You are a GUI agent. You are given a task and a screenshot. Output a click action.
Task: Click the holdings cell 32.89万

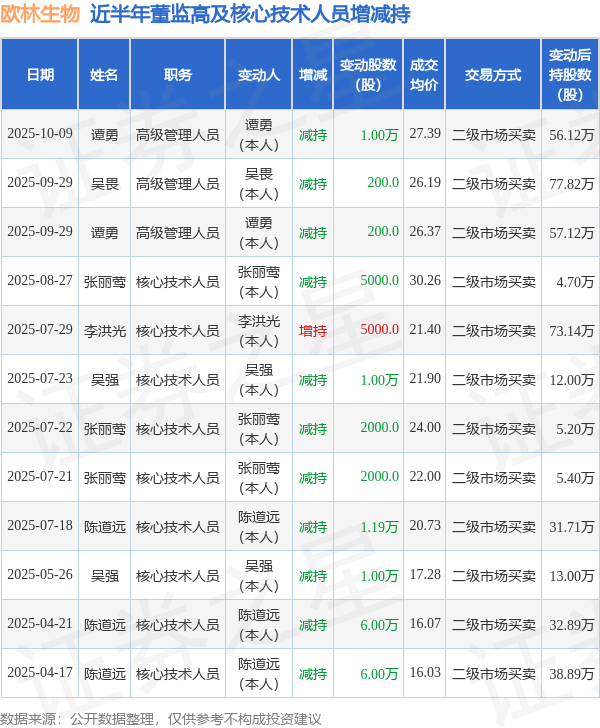coord(571,625)
